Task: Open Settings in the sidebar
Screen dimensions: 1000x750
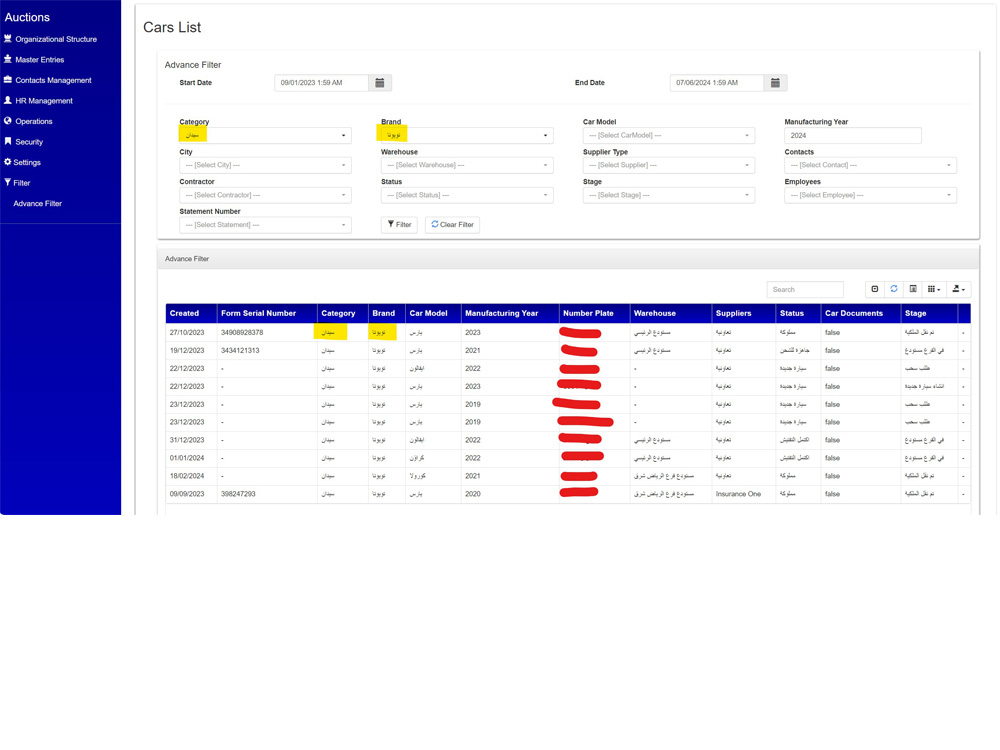Action: pyautogui.click(x=27, y=162)
